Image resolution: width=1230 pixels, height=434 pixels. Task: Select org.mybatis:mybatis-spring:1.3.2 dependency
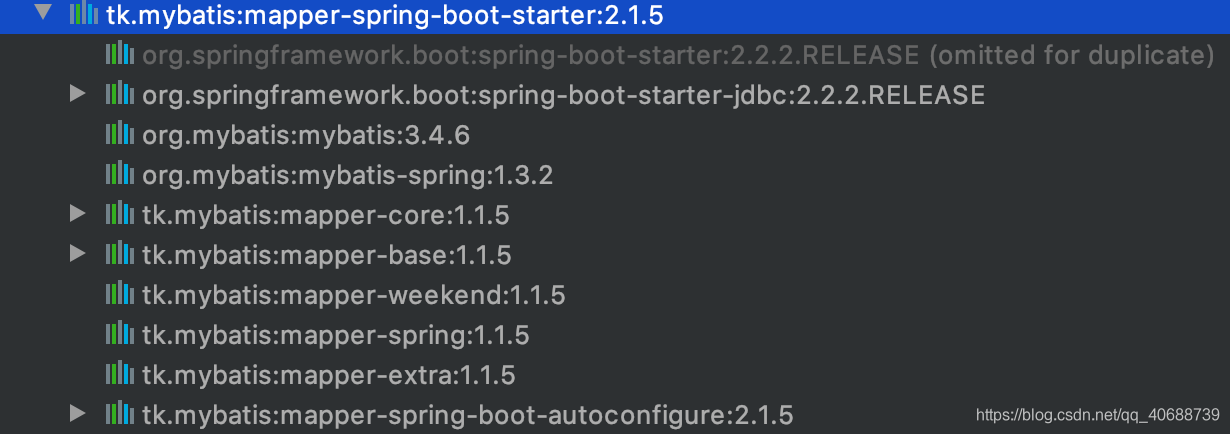(348, 175)
